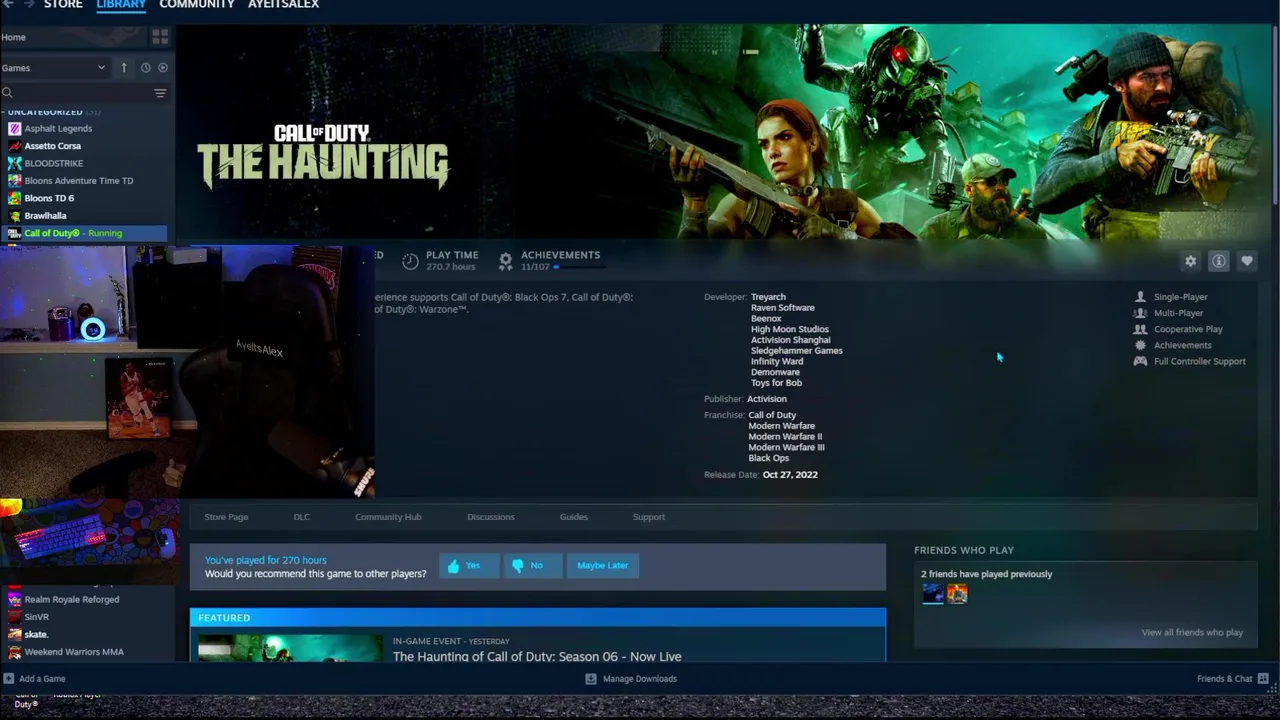This screenshot has height=720, width=1280.
Task: Open The Haunting Season 06 news headline
Action: tap(537, 657)
